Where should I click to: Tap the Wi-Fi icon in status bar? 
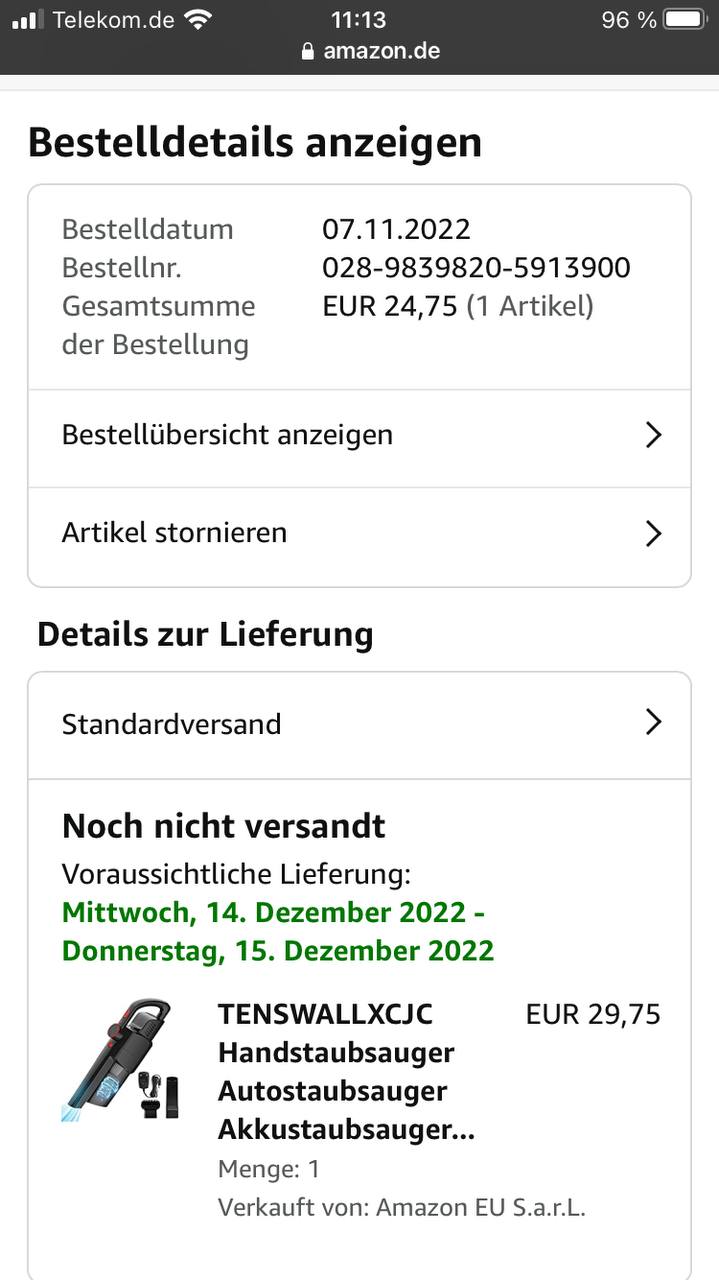point(198,20)
